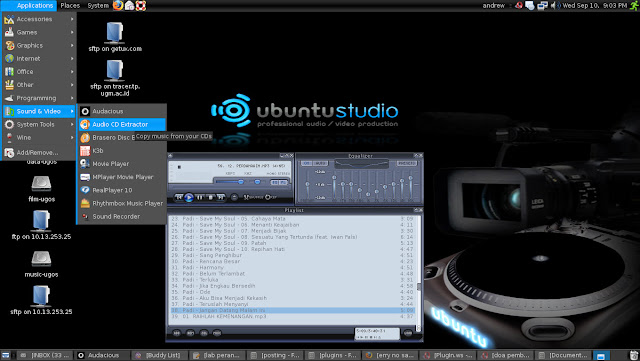Toggle playlist window button in player
The width and height of the screenshot is (640, 361).
(284, 182)
